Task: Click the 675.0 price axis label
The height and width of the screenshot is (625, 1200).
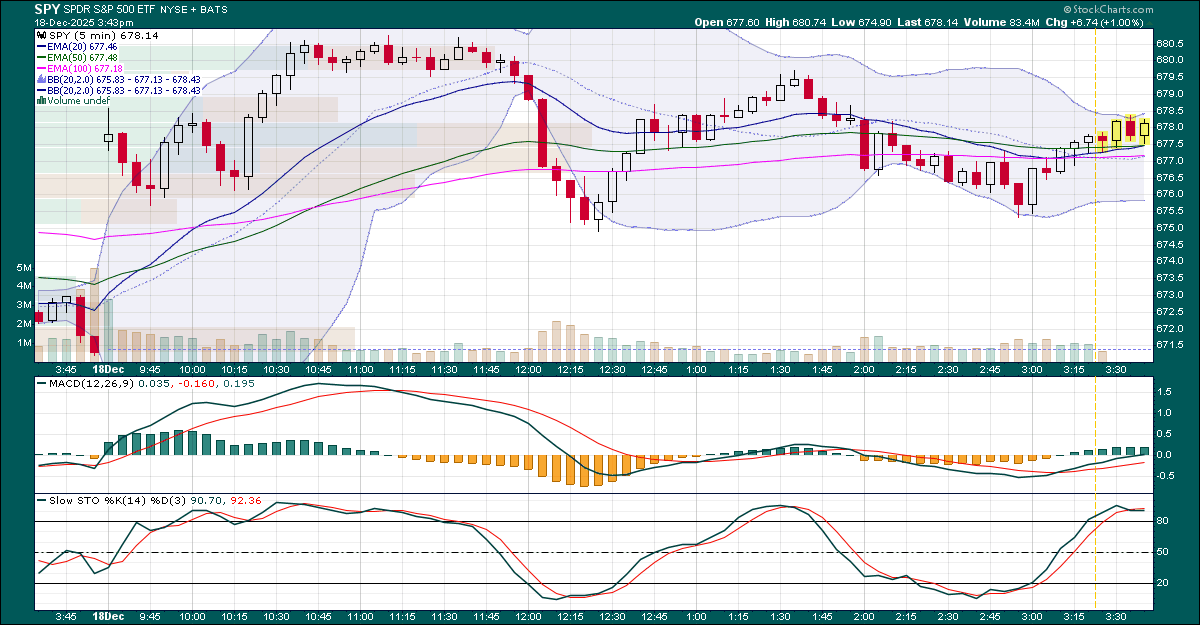Action: (x=1171, y=227)
